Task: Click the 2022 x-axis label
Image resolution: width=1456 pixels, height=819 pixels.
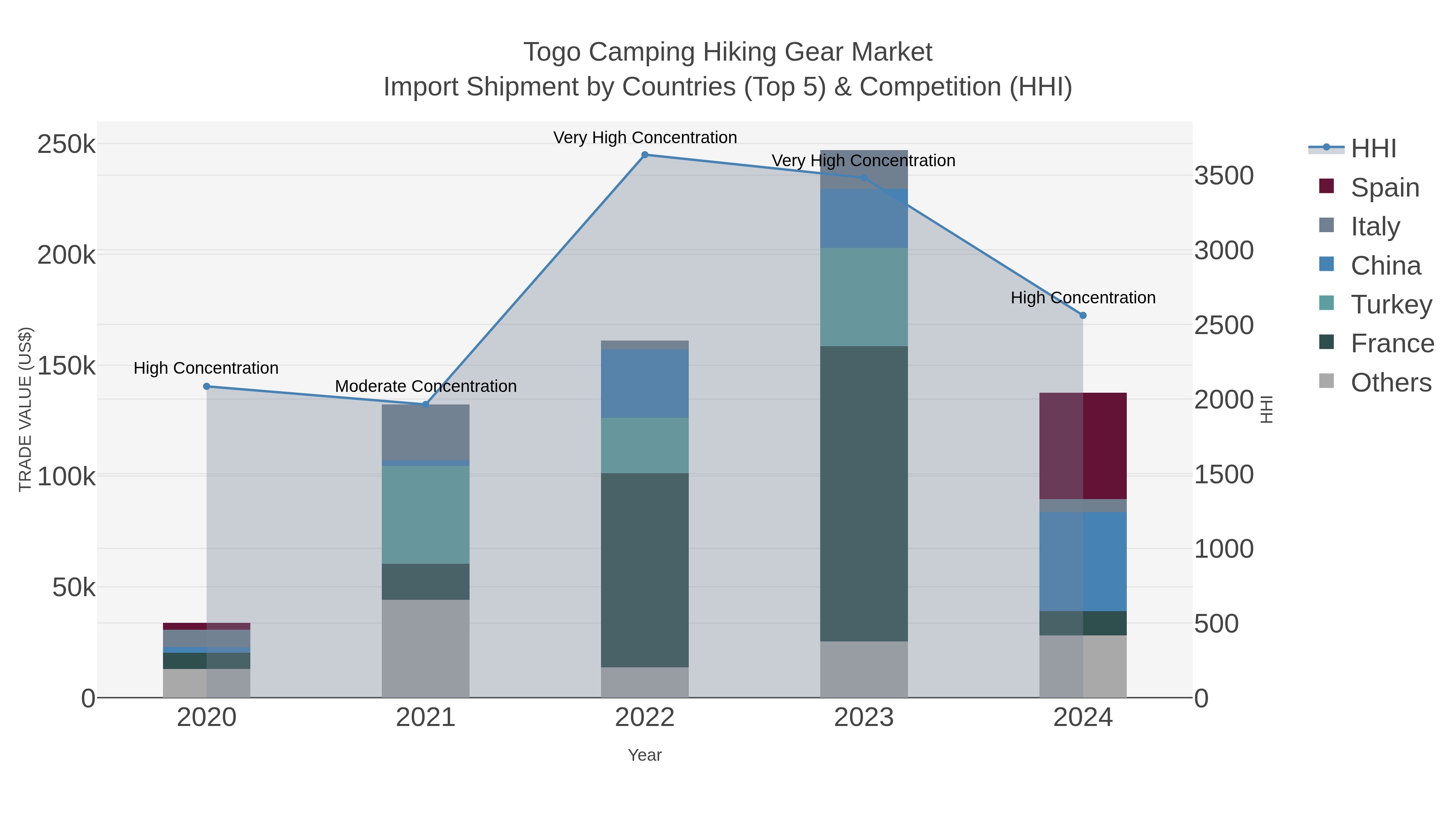Action: pyautogui.click(x=645, y=718)
